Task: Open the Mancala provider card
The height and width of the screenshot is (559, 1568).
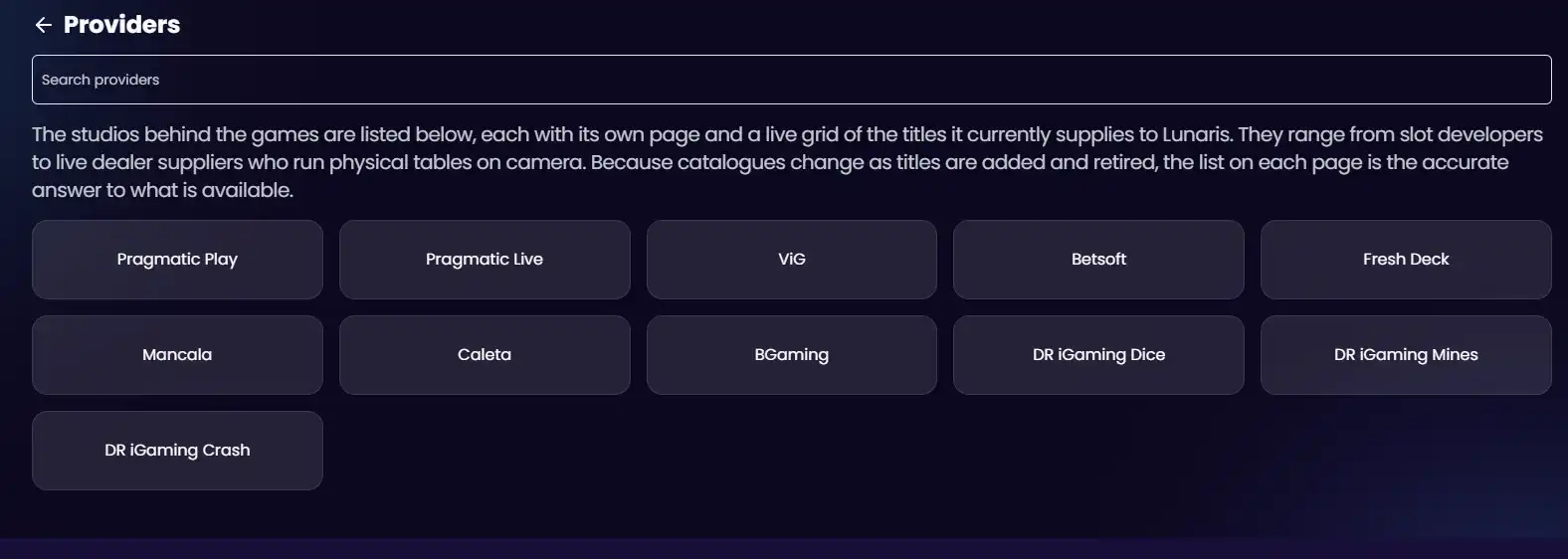Action: pyautogui.click(x=177, y=355)
